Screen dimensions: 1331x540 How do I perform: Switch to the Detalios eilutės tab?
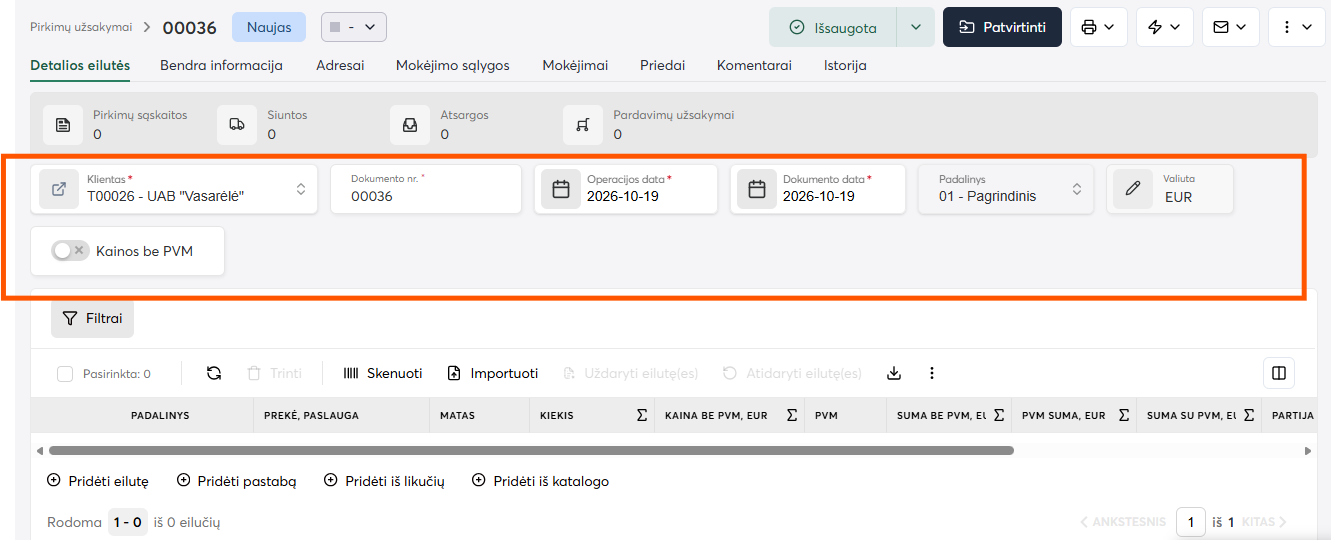coord(80,65)
